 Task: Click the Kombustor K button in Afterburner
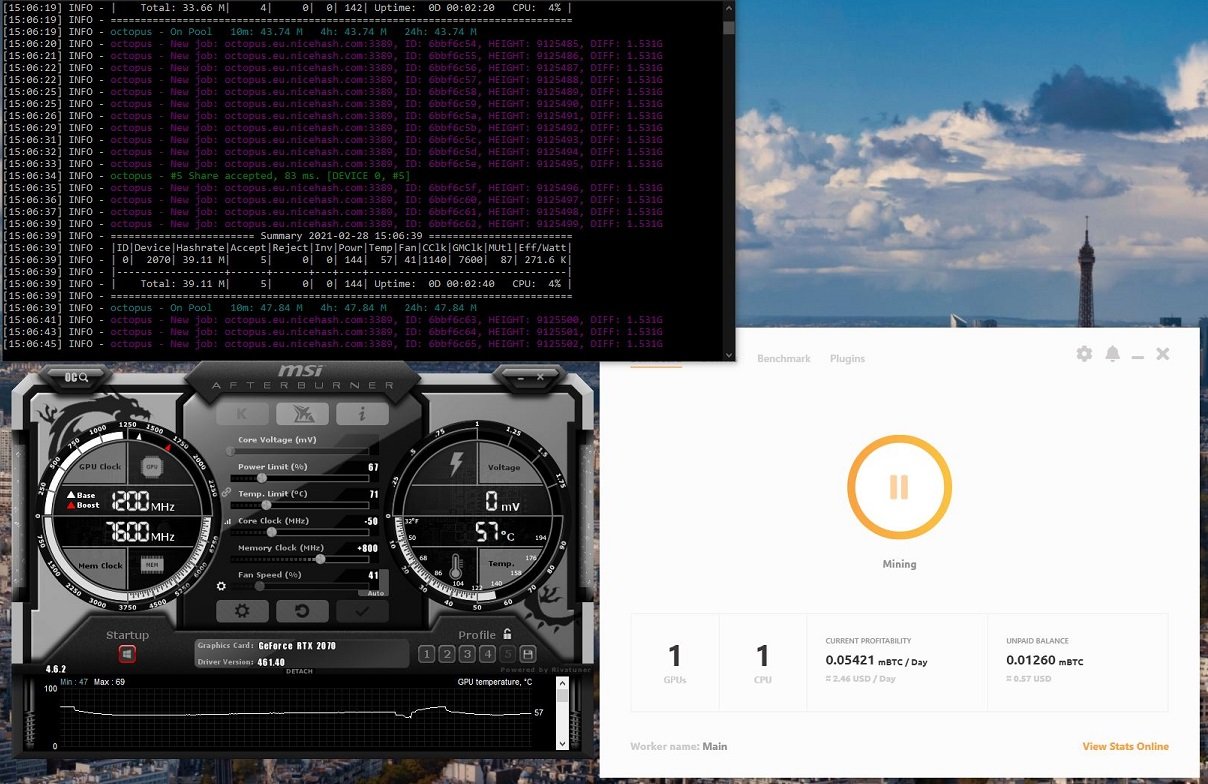[x=241, y=414]
